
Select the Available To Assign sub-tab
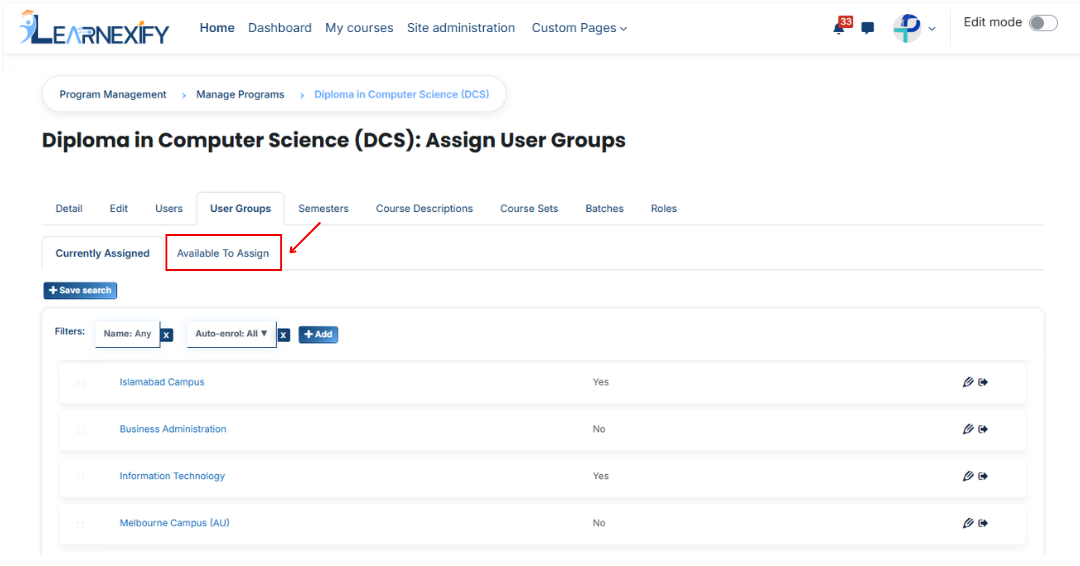[223, 253]
